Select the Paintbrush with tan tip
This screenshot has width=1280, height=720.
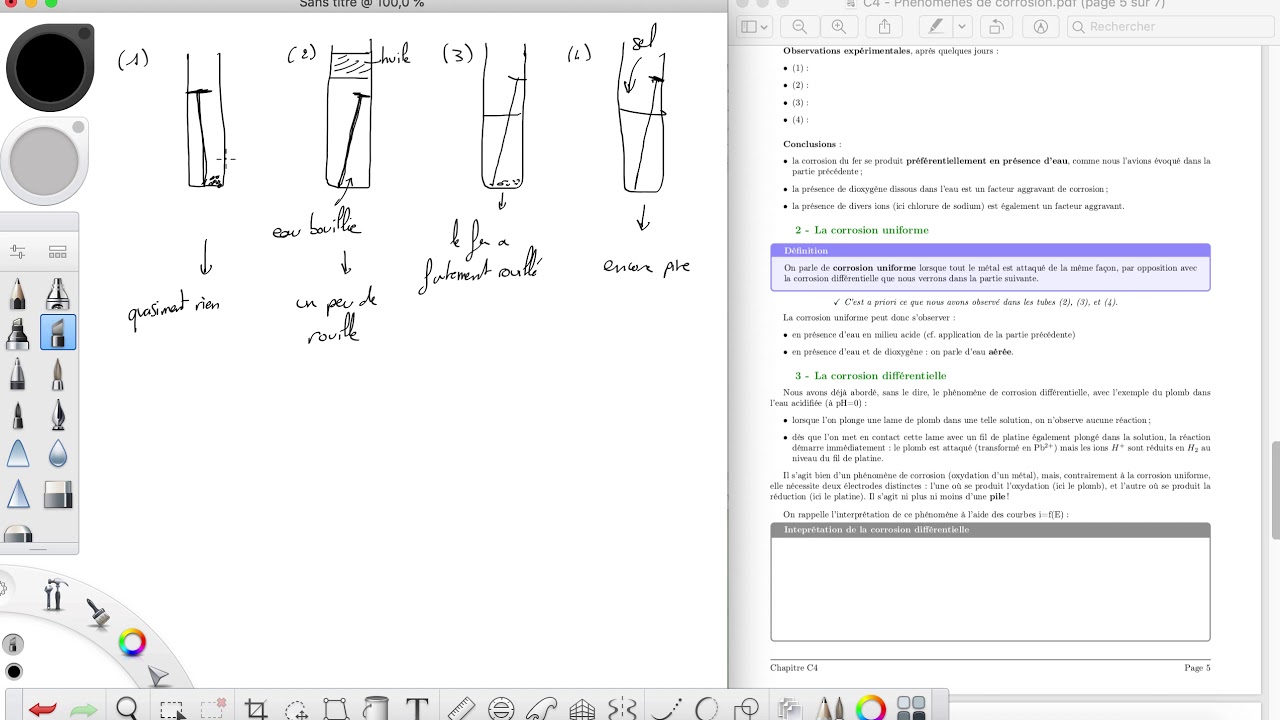point(58,374)
